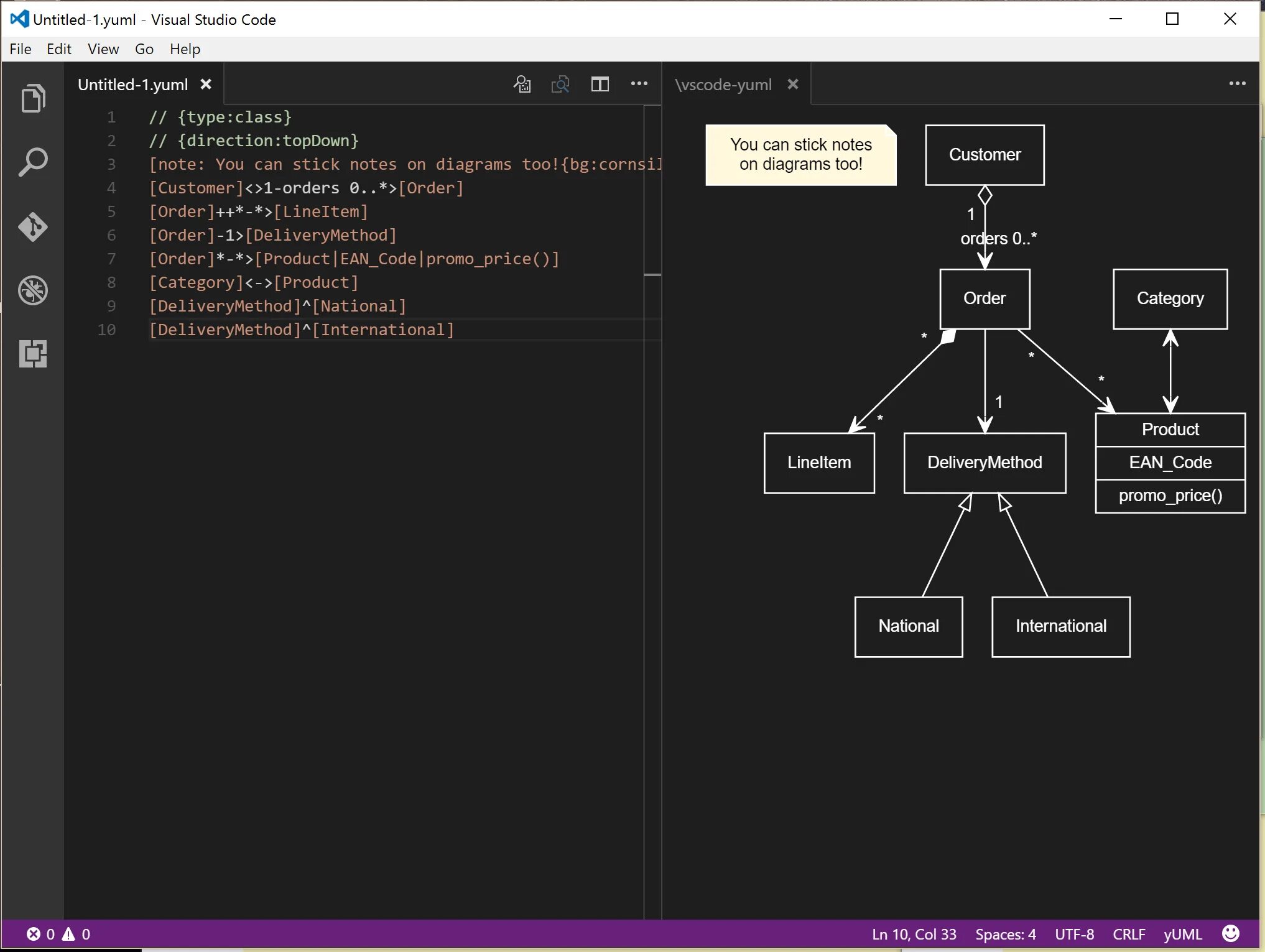The image size is (1265, 952).
Task: Close the Untitled-1.yuml tab
Action: coord(206,84)
